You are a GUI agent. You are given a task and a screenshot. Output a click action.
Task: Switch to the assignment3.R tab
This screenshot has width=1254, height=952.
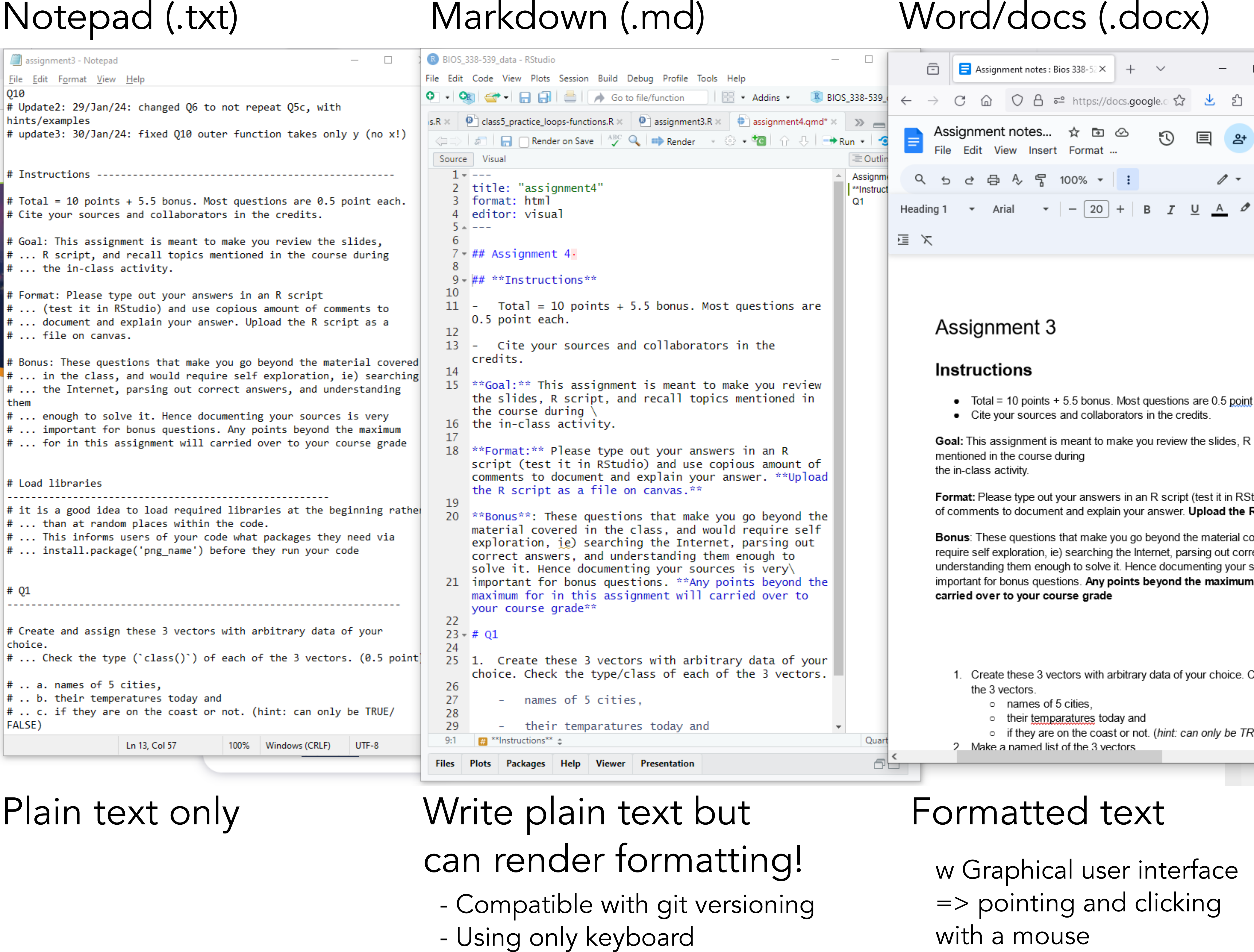pyautogui.click(x=682, y=121)
